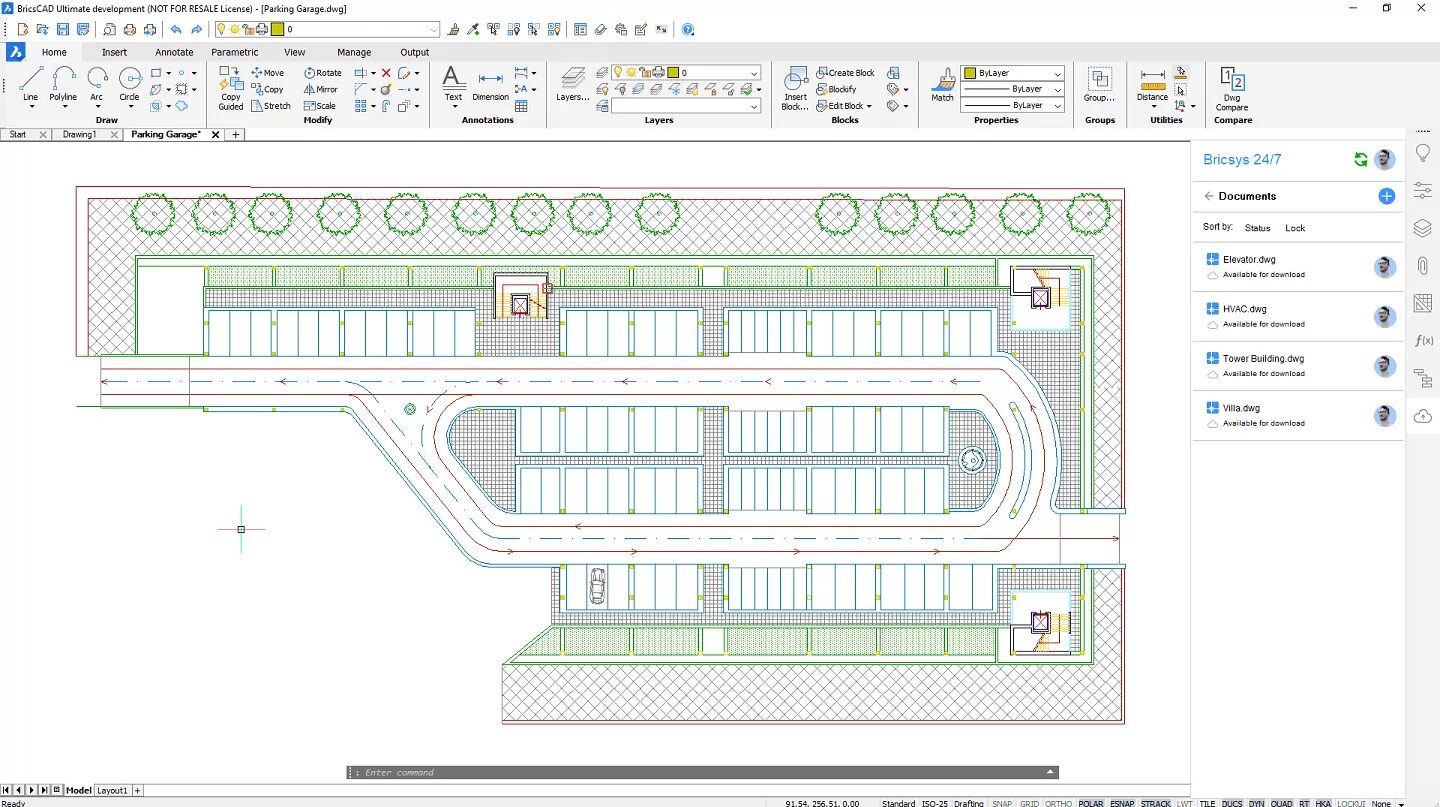Expand the Circle dropdown arrow

coord(130,105)
